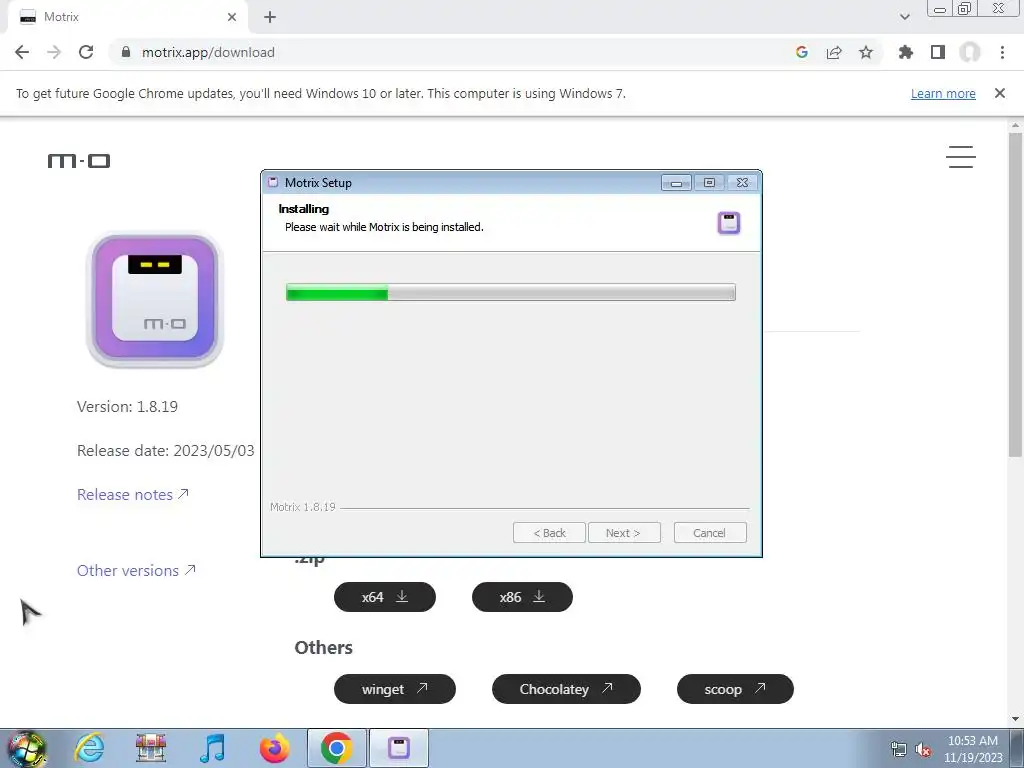Download the x64 zip package

[x=385, y=597]
